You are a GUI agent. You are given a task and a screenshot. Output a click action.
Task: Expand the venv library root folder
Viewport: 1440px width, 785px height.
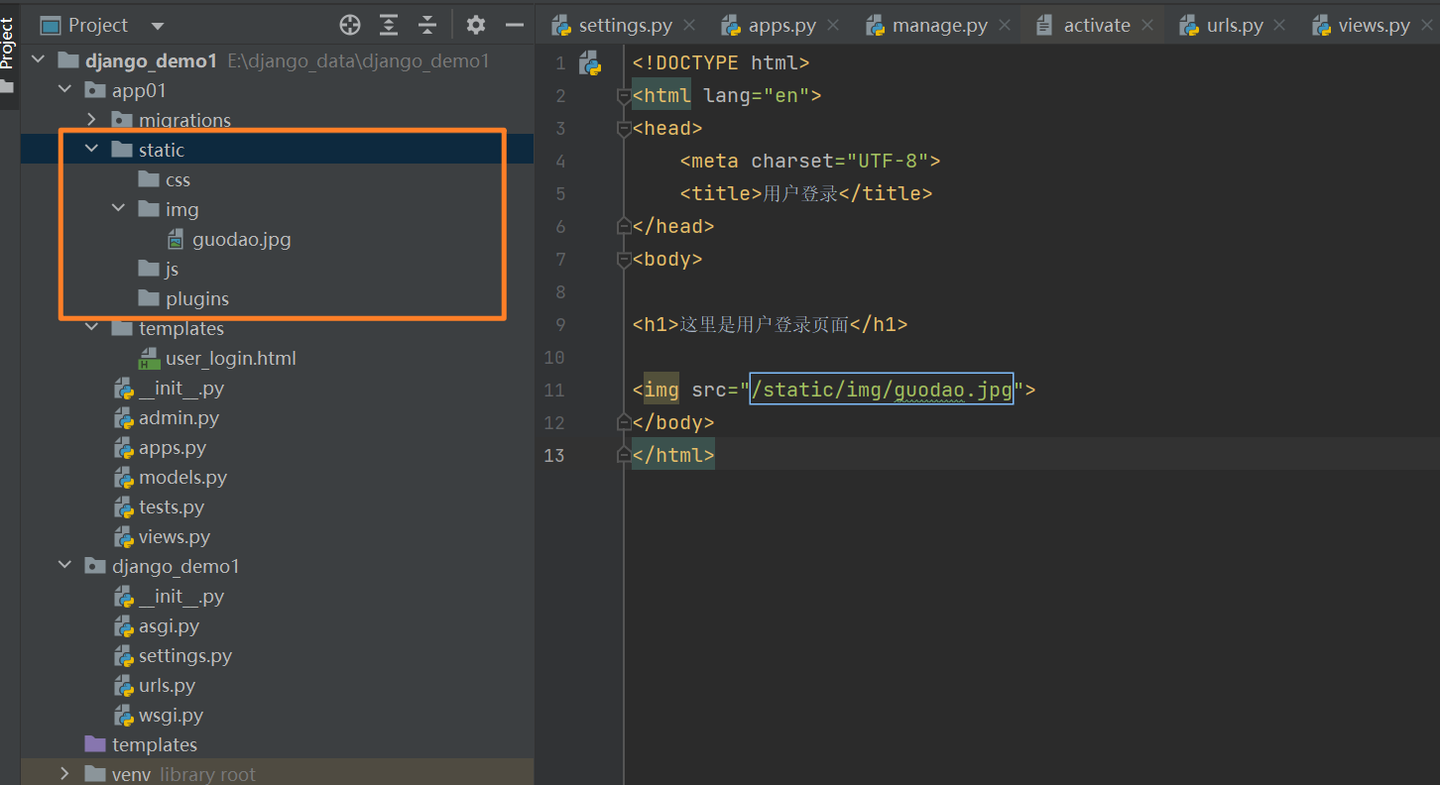[65, 774]
